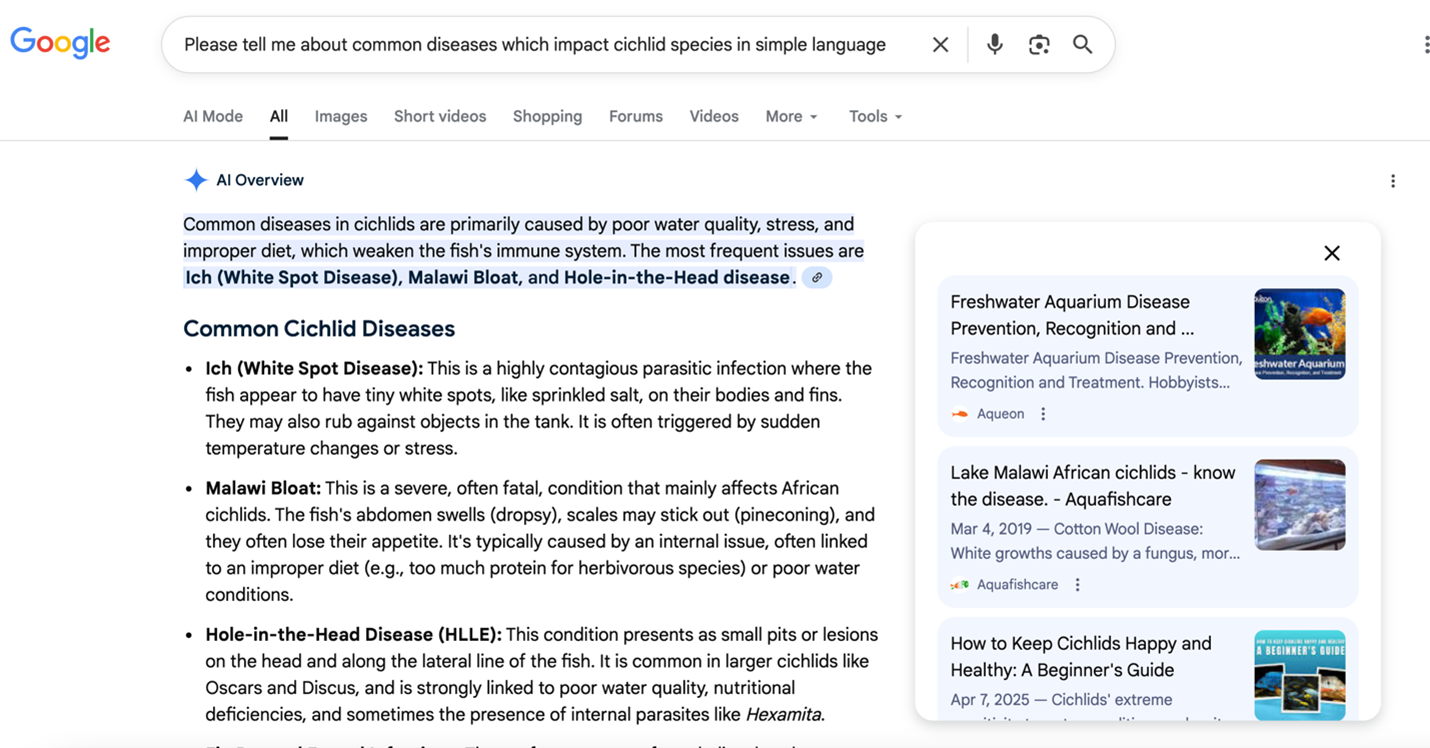Open the three-dot menu next to Aquafishcare

(x=1077, y=584)
